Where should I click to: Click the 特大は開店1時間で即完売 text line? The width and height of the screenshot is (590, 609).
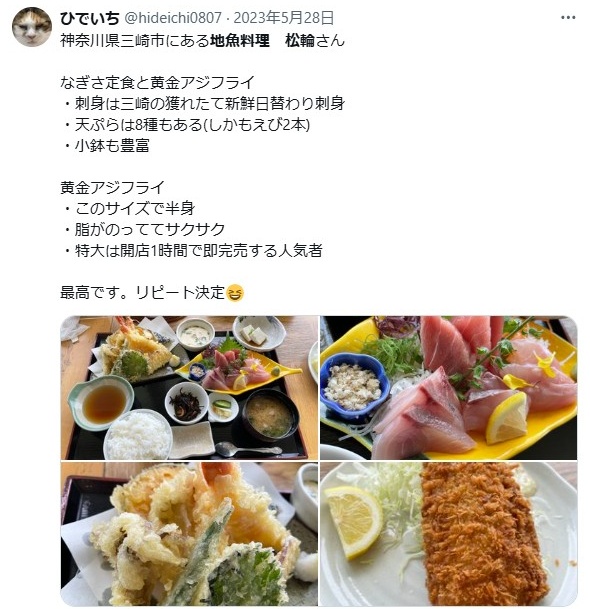[x=193, y=251]
